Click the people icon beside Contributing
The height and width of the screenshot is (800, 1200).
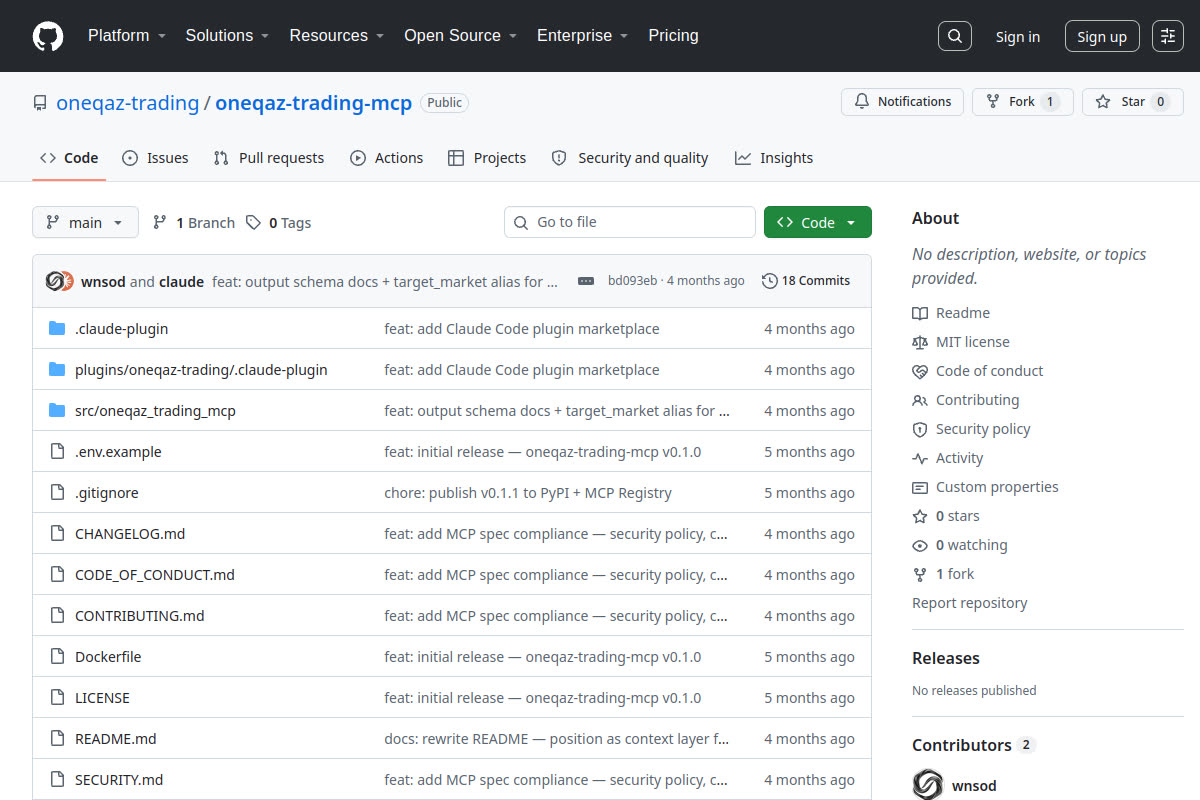point(920,400)
